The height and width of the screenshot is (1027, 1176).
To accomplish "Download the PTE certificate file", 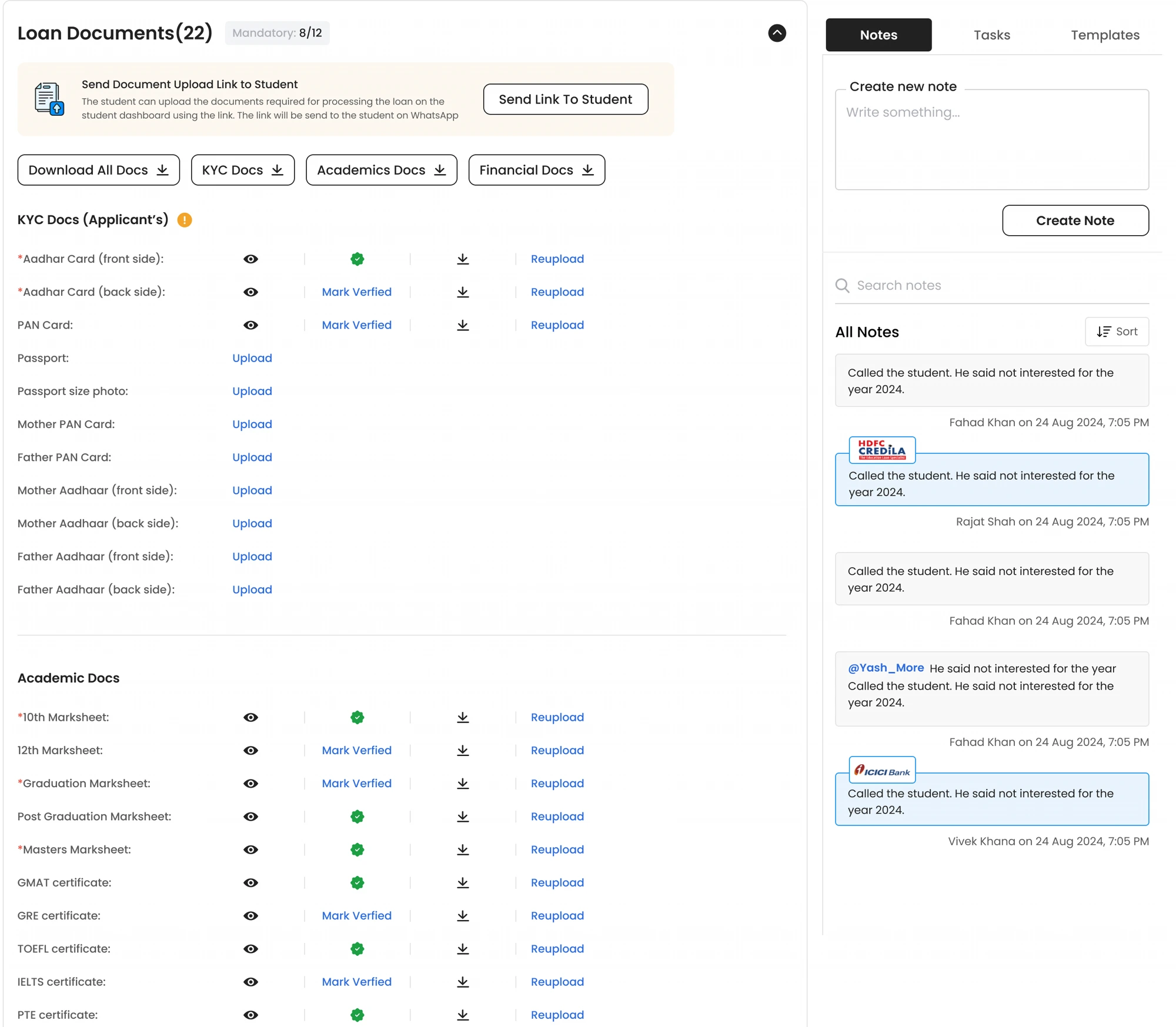I will point(463,1015).
